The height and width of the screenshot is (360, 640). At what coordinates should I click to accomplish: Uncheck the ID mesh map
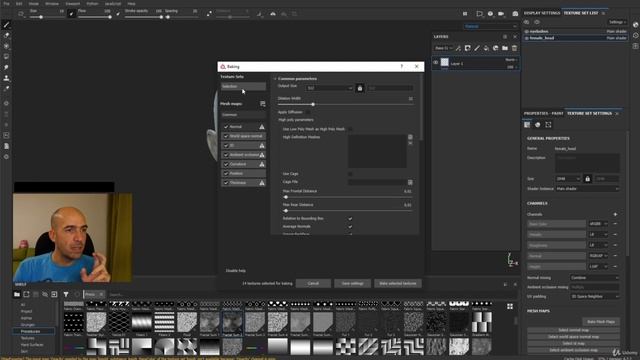pos(226,146)
